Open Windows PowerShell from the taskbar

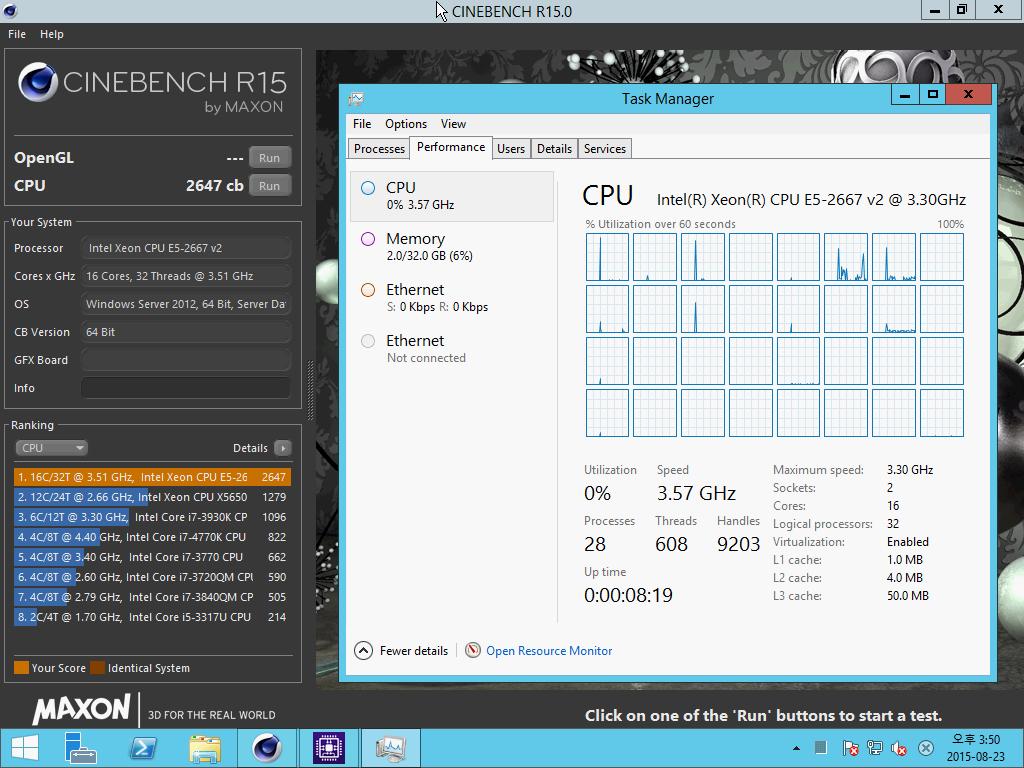pyautogui.click(x=144, y=748)
